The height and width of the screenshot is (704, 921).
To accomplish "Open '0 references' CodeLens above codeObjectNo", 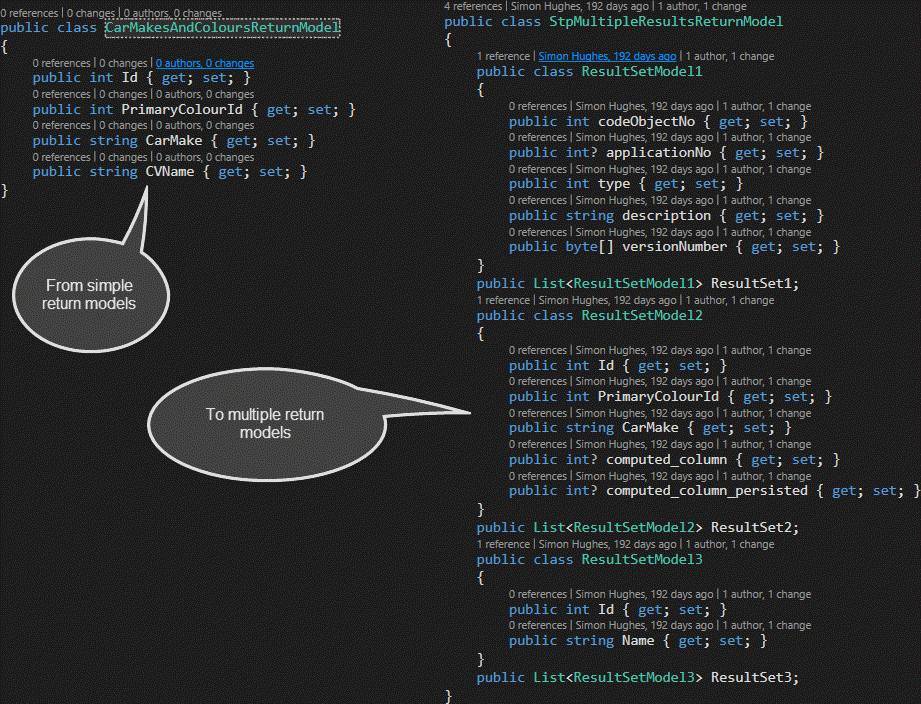I will pos(537,106).
